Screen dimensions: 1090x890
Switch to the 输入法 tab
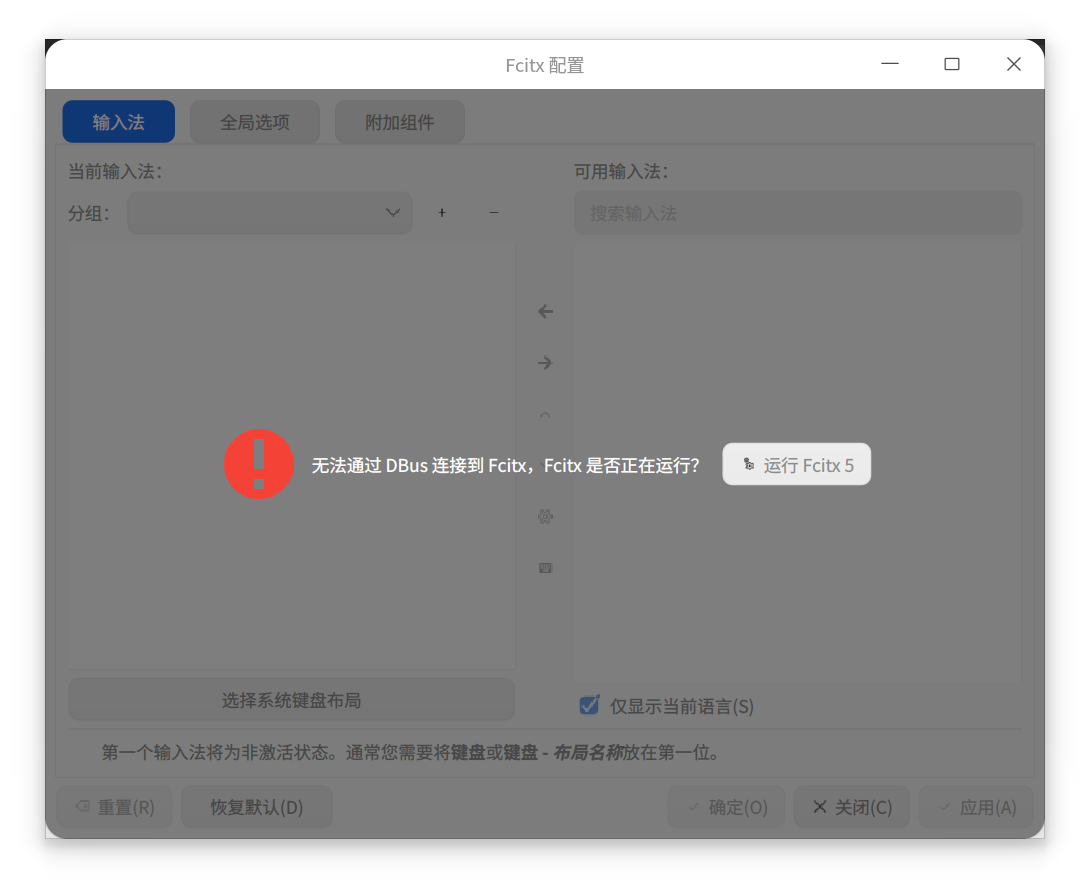tap(119, 122)
